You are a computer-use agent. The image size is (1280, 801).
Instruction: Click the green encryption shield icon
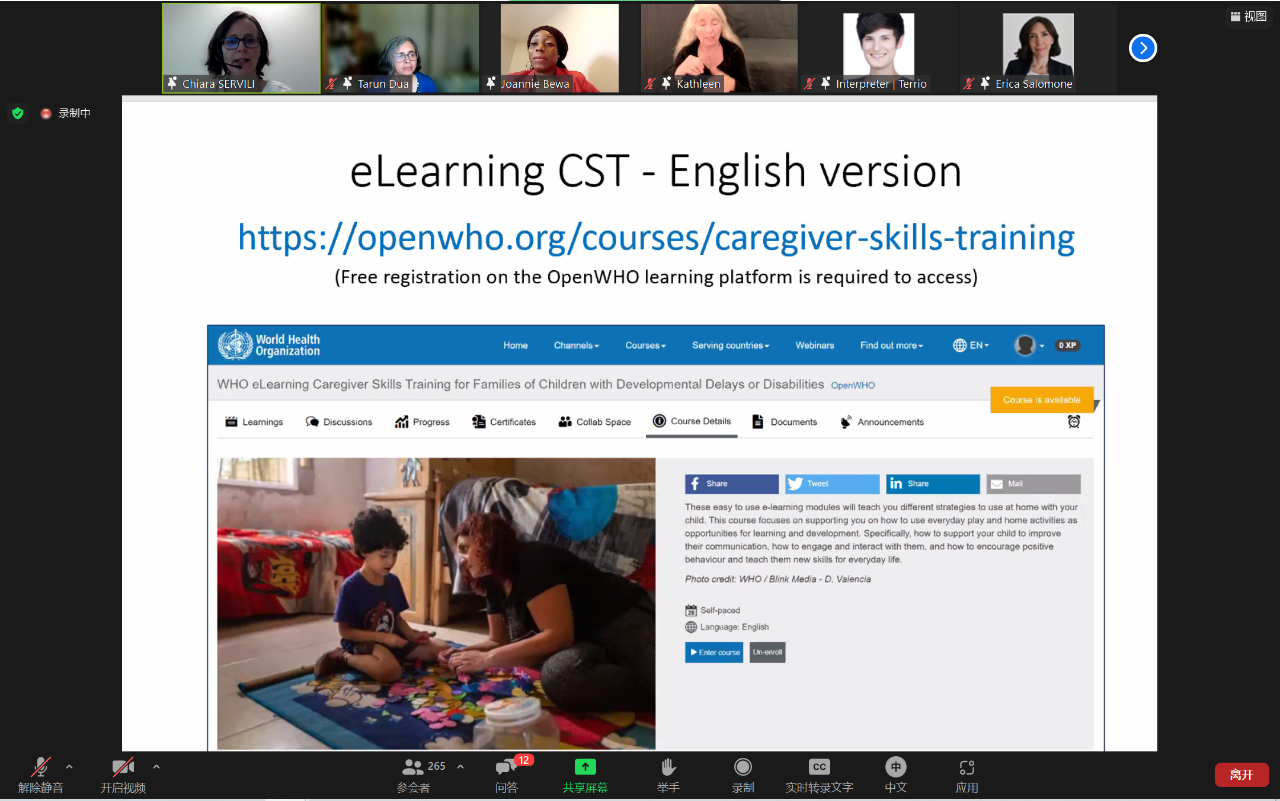17,113
